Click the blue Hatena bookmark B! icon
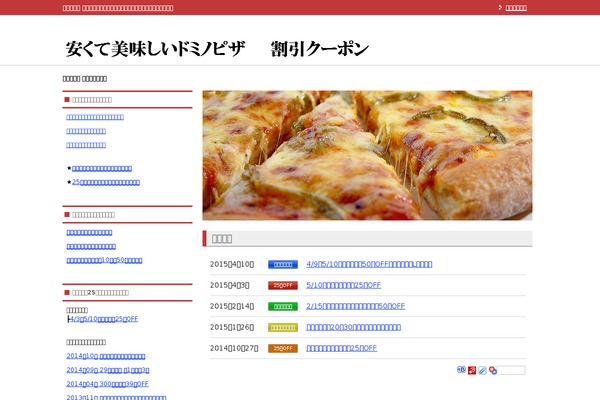This screenshot has width=600, height=400. 461,370
